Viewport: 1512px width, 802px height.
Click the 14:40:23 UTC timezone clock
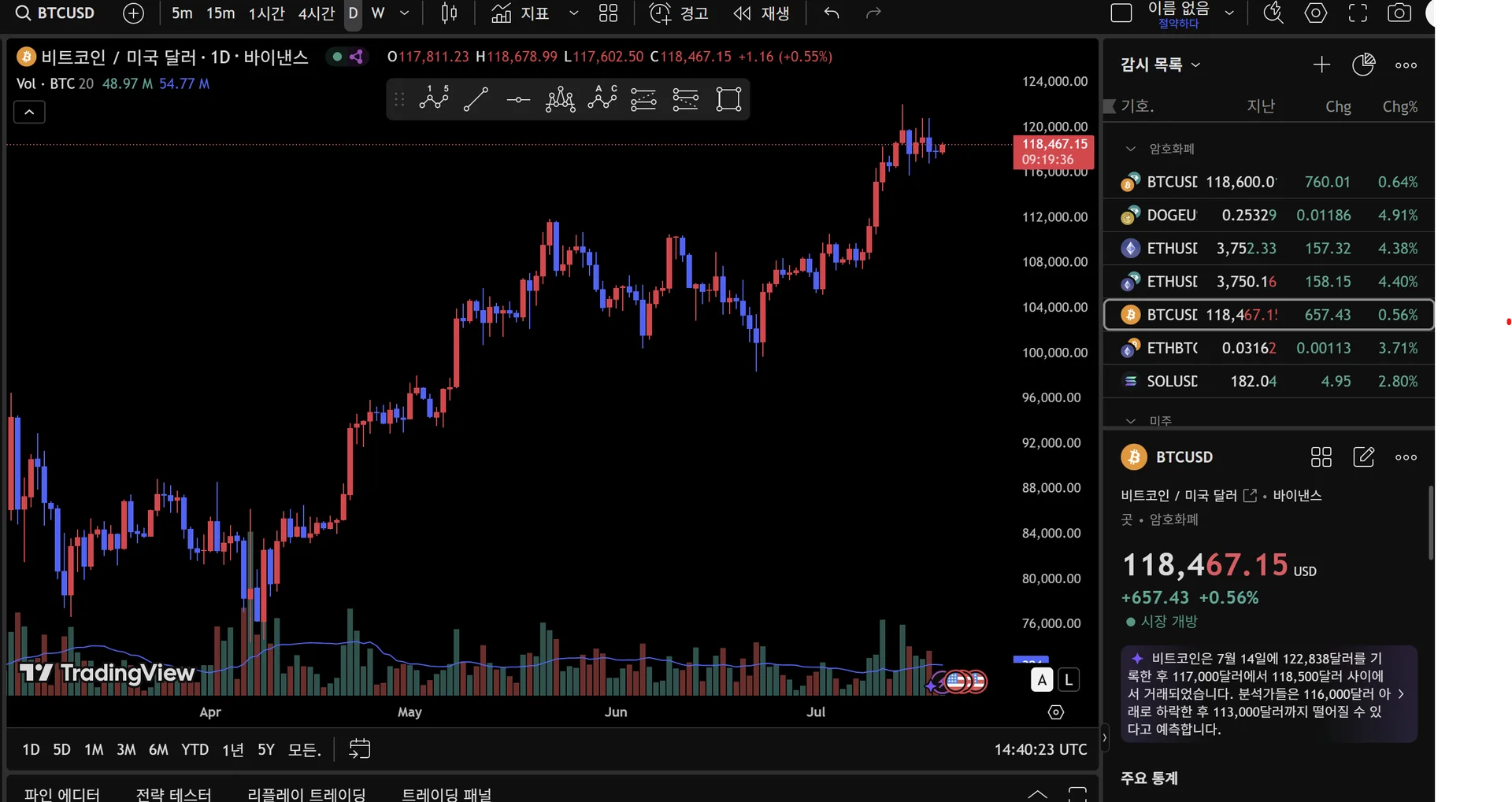click(1040, 750)
